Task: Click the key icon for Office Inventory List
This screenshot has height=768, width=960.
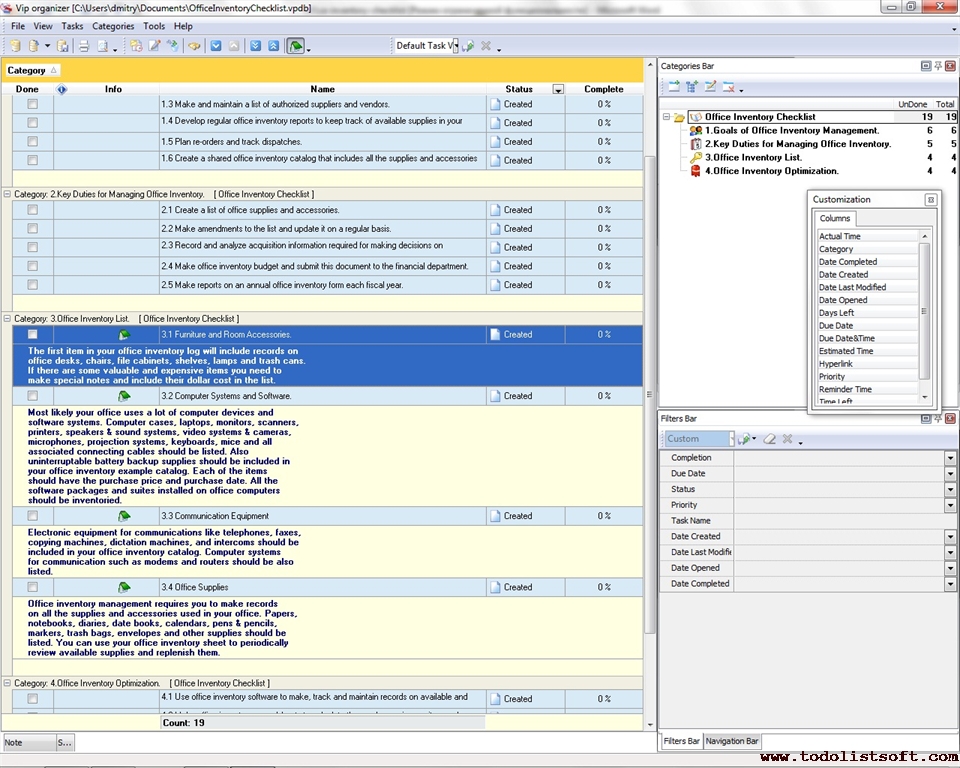Action: (695, 157)
